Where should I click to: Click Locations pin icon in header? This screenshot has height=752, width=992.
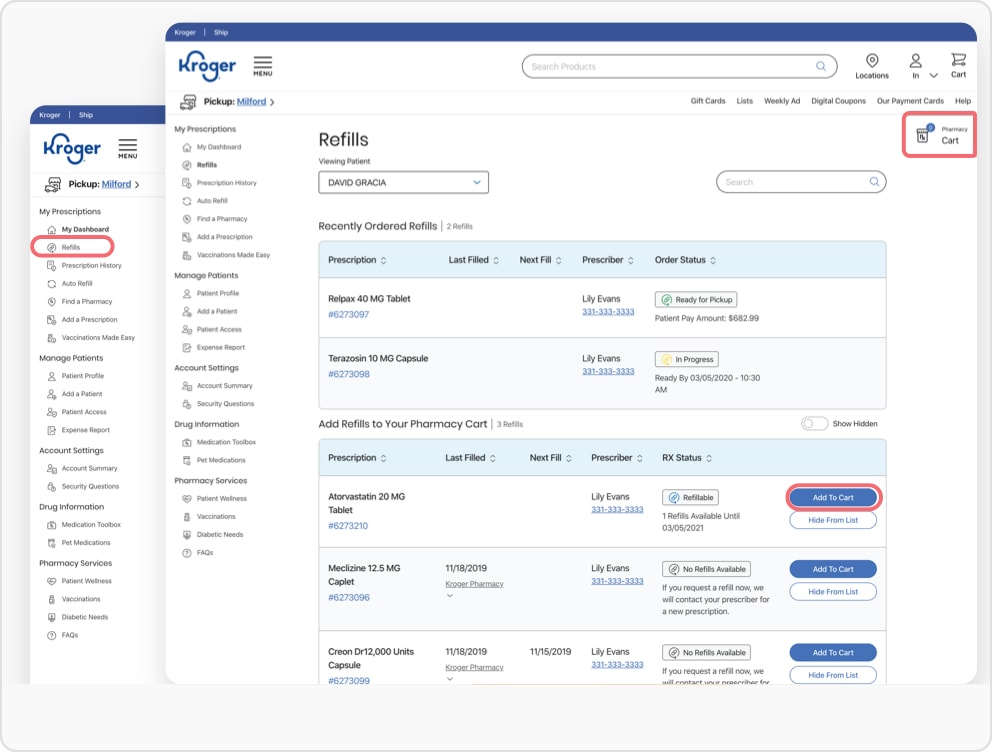point(872,61)
